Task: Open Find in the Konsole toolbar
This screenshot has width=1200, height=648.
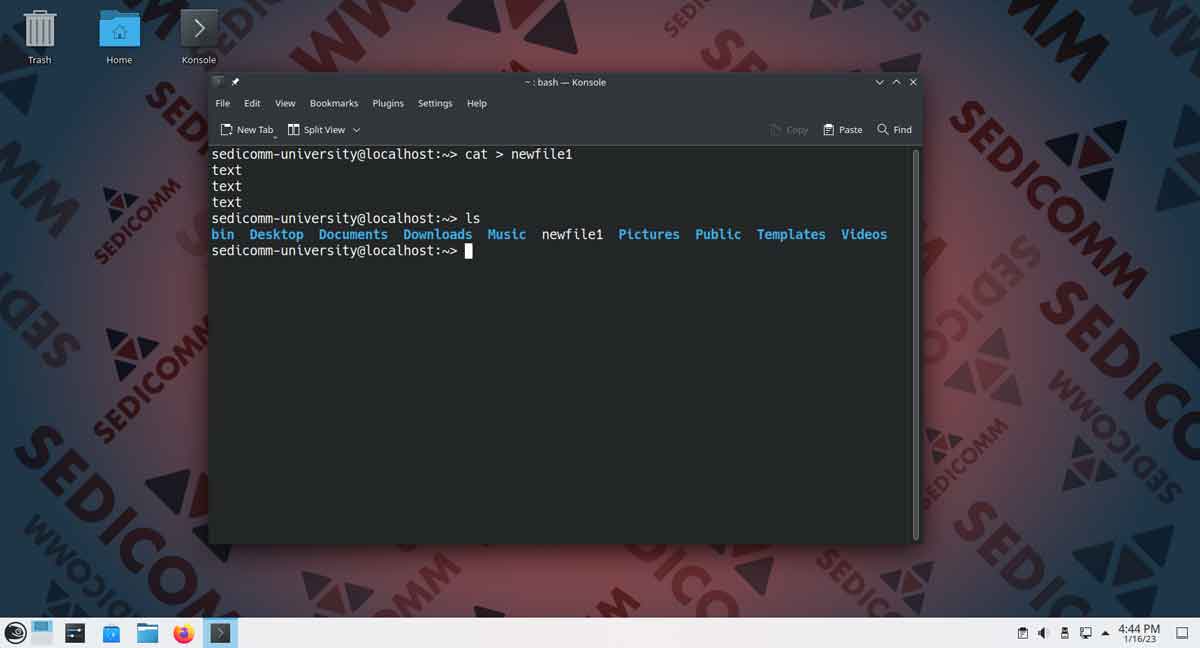Action: tap(893, 129)
